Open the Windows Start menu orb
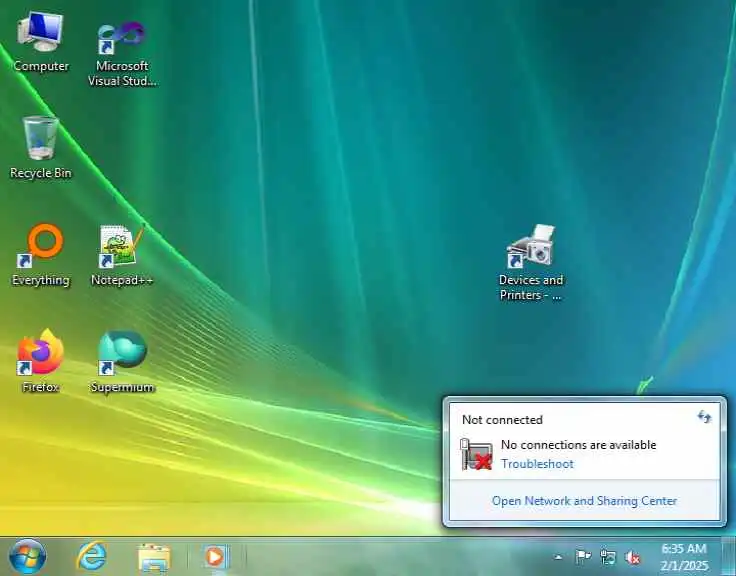This screenshot has width=736, height=576. [x=28, y=557]
